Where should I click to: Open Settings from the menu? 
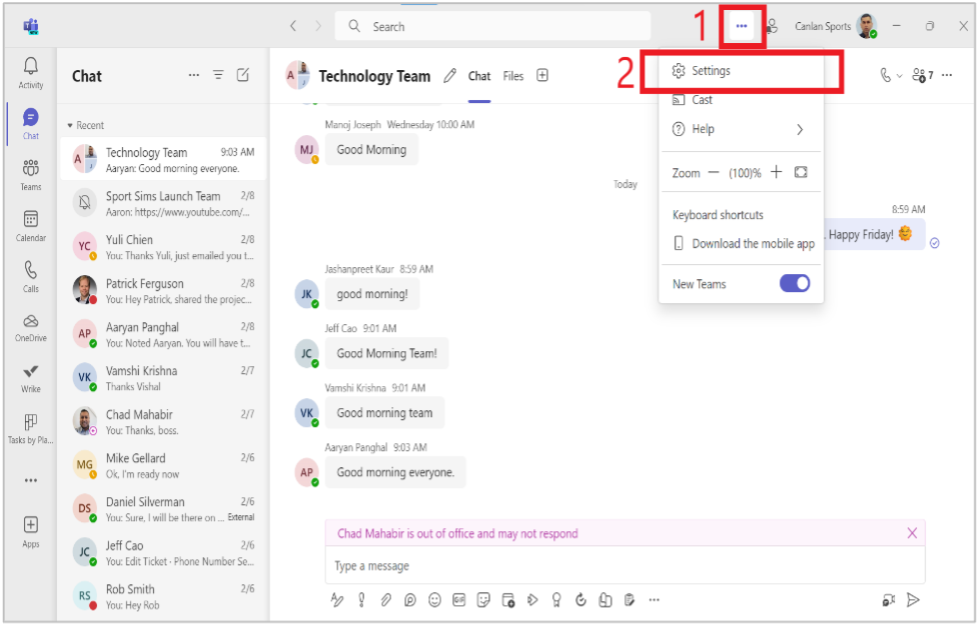tap(740, 71)
